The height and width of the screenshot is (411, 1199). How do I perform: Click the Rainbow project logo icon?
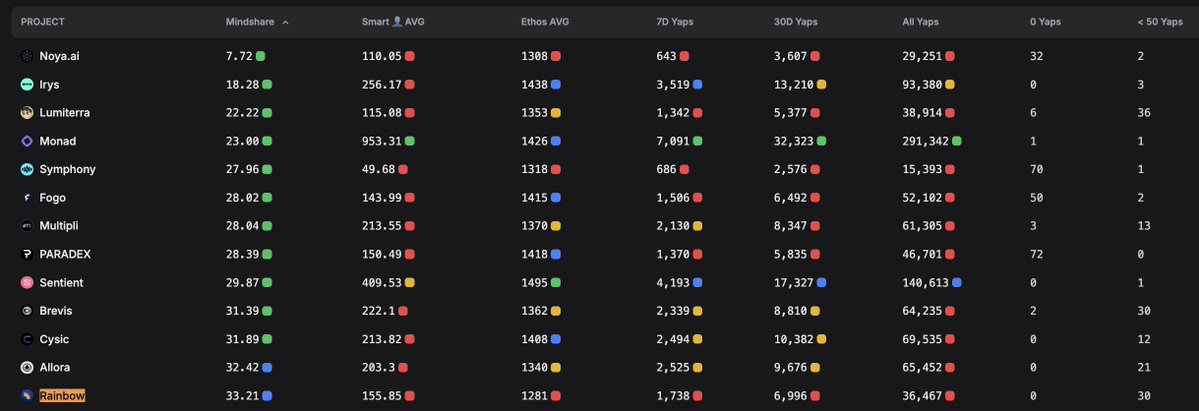(x=27, y=396)
